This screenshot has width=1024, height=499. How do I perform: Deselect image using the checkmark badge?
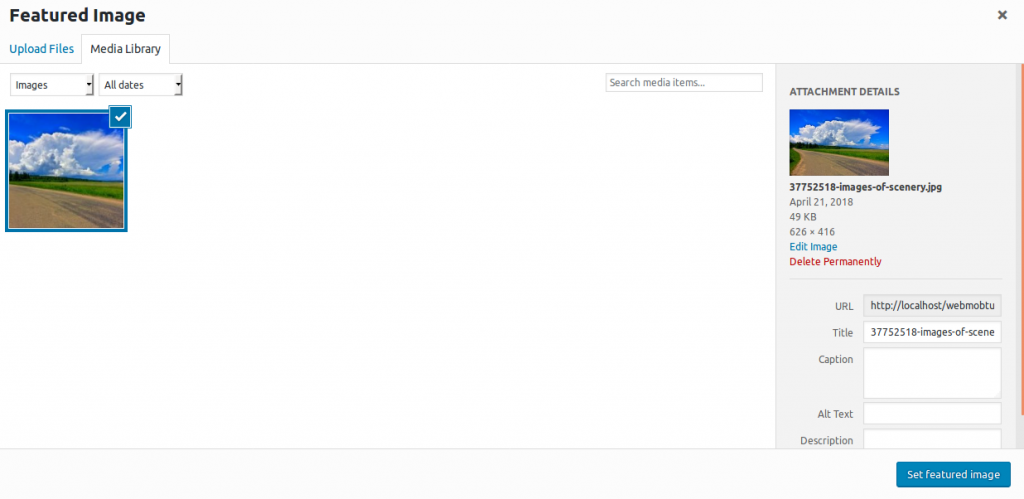pos(120,117)
